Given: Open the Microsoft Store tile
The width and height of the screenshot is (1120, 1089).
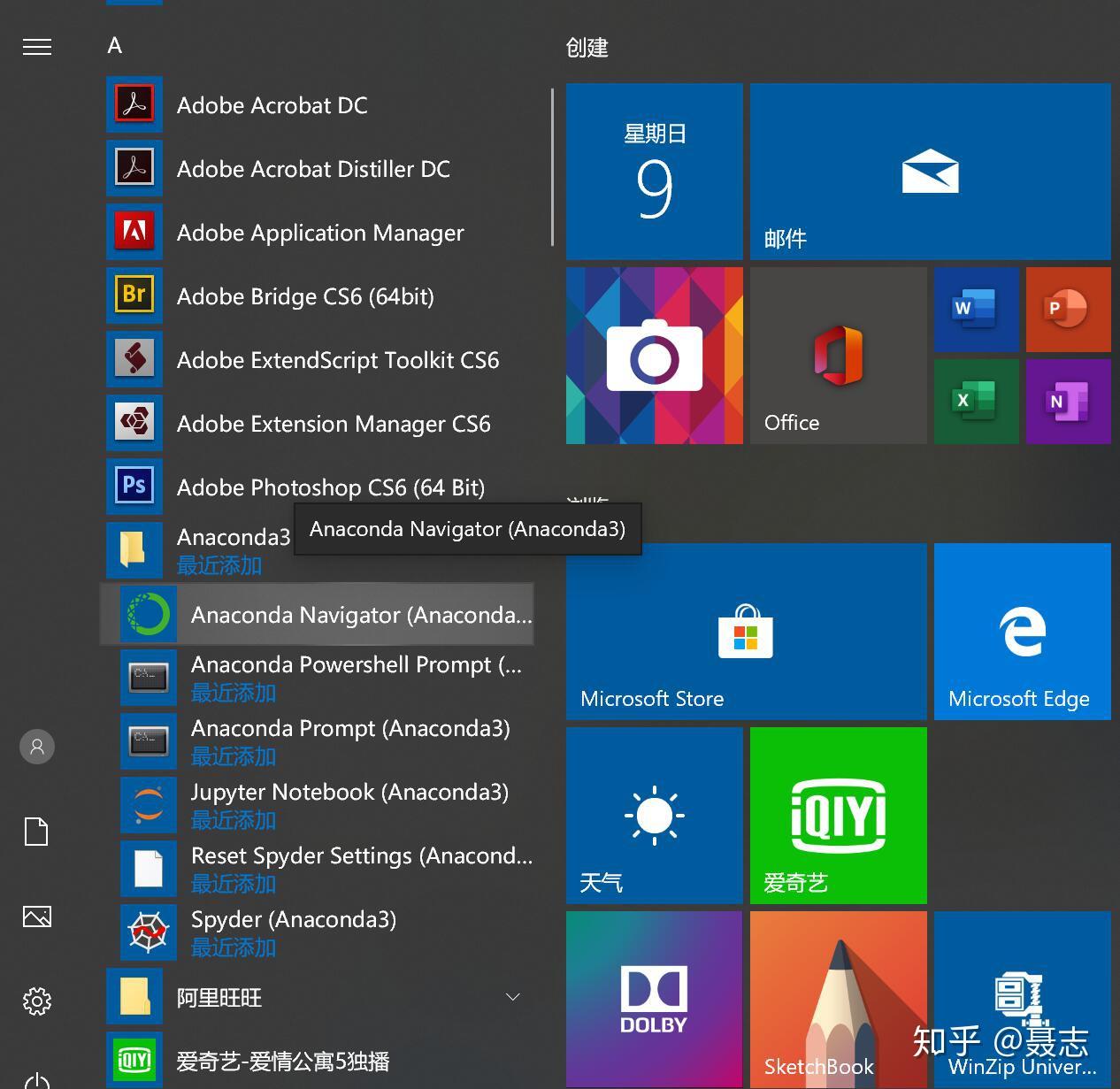Looking at the screenshot, I should [747, 632].
